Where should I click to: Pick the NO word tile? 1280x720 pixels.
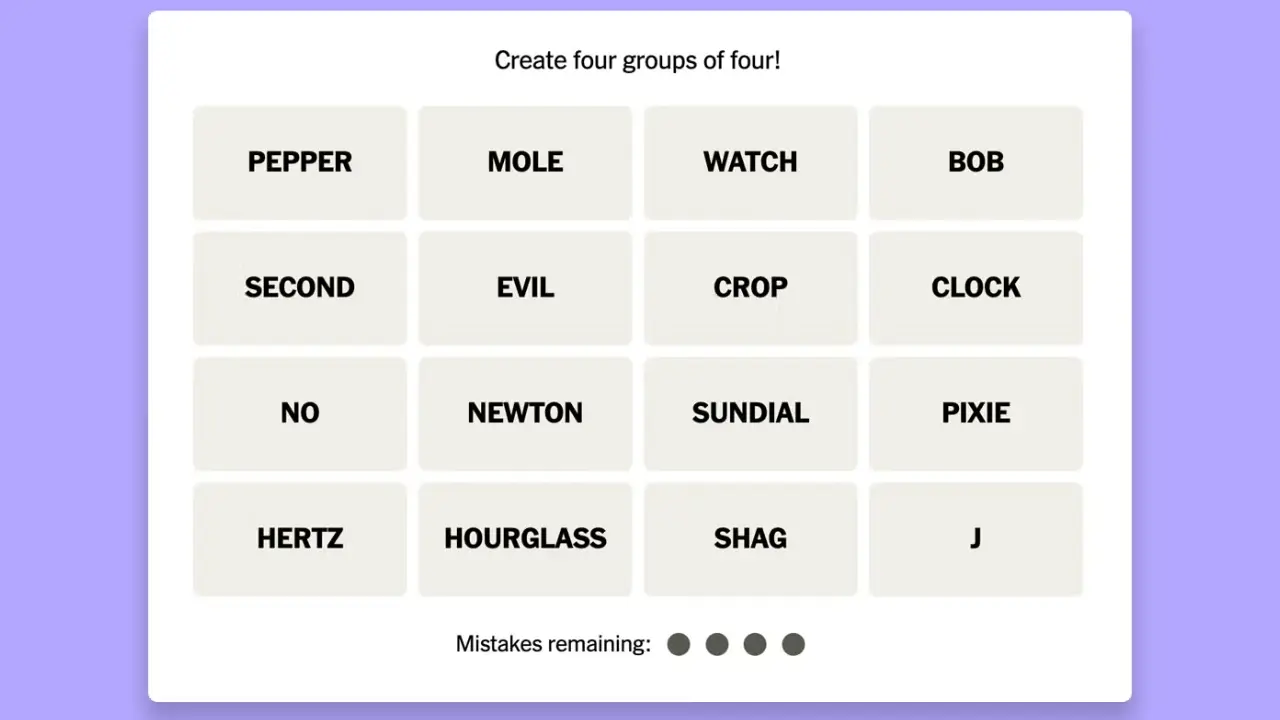pyautogui.click(x=300, y=413)
